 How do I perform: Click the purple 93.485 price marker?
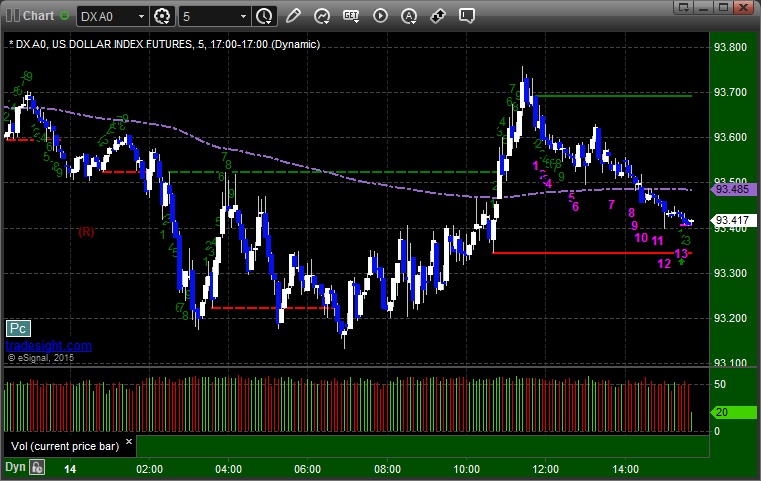pyautogui.click(x=734, y=189)
